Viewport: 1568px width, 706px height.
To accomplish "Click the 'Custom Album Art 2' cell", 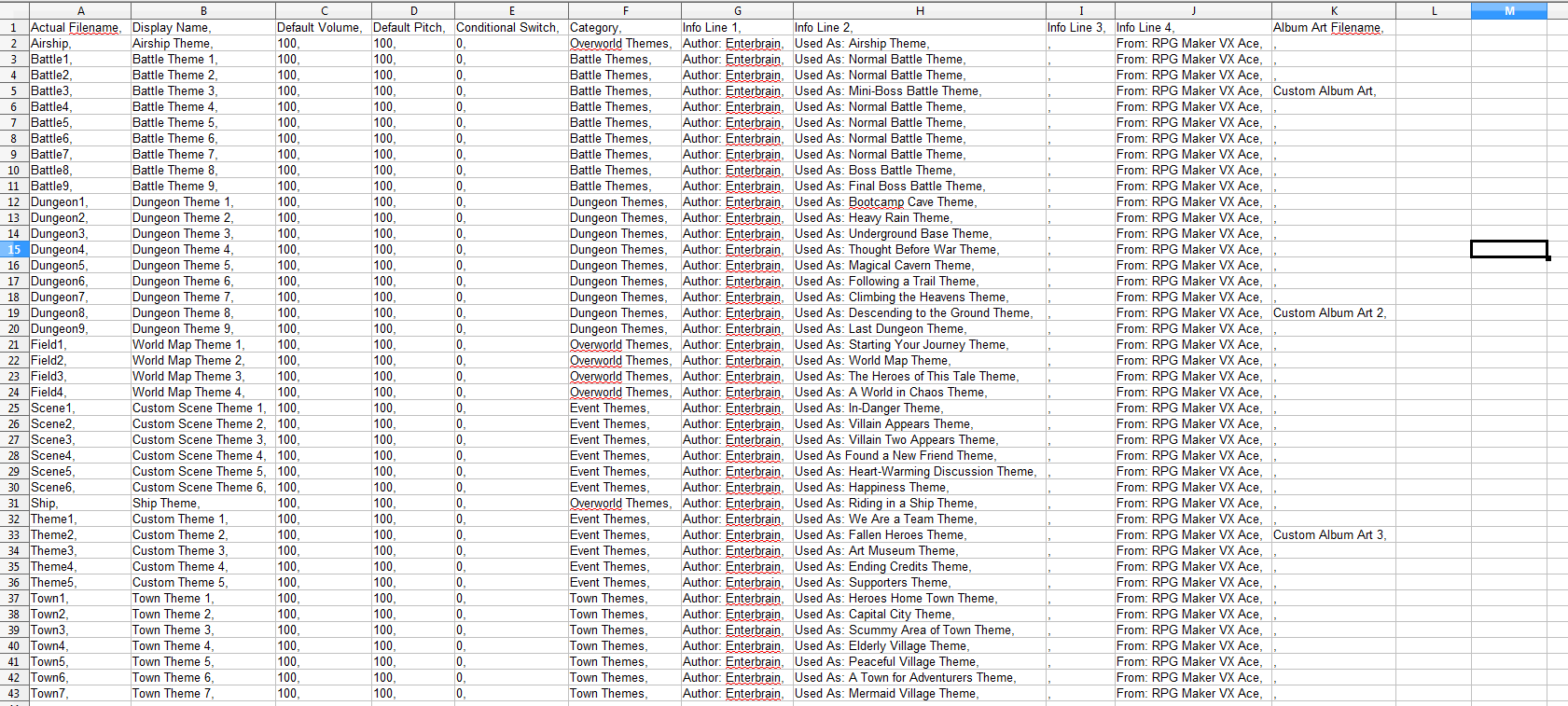I will click(1329, 312).
